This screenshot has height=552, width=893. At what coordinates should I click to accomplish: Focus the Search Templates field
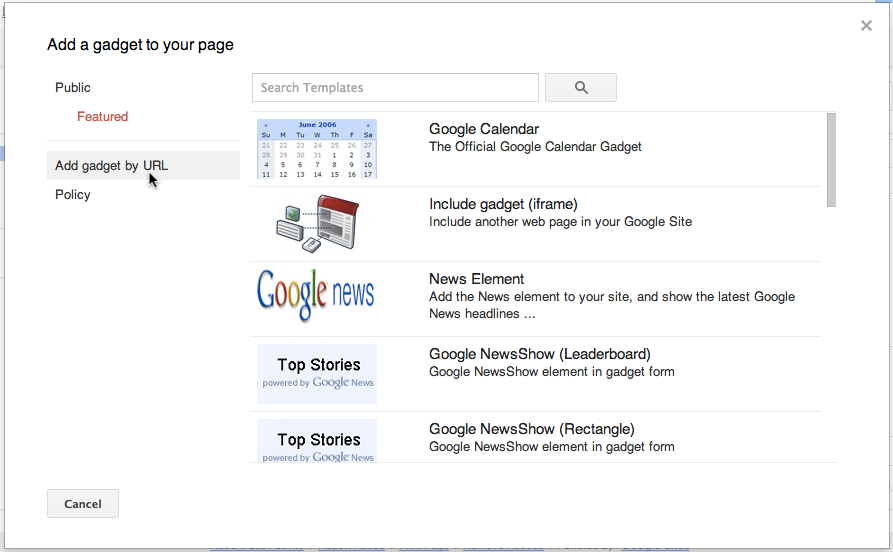click(x=395, y=87)
